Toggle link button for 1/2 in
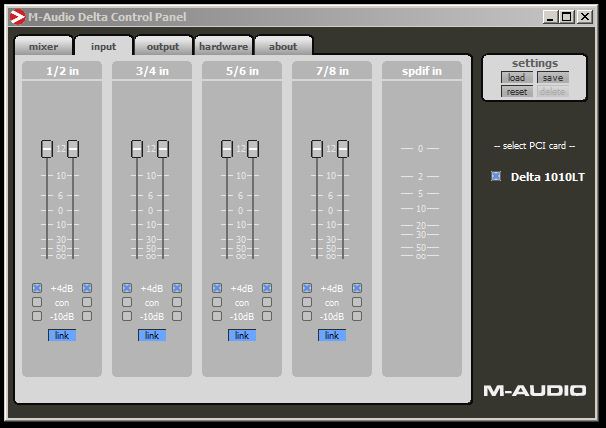This screenshot has width=606, height=428. 62,335
